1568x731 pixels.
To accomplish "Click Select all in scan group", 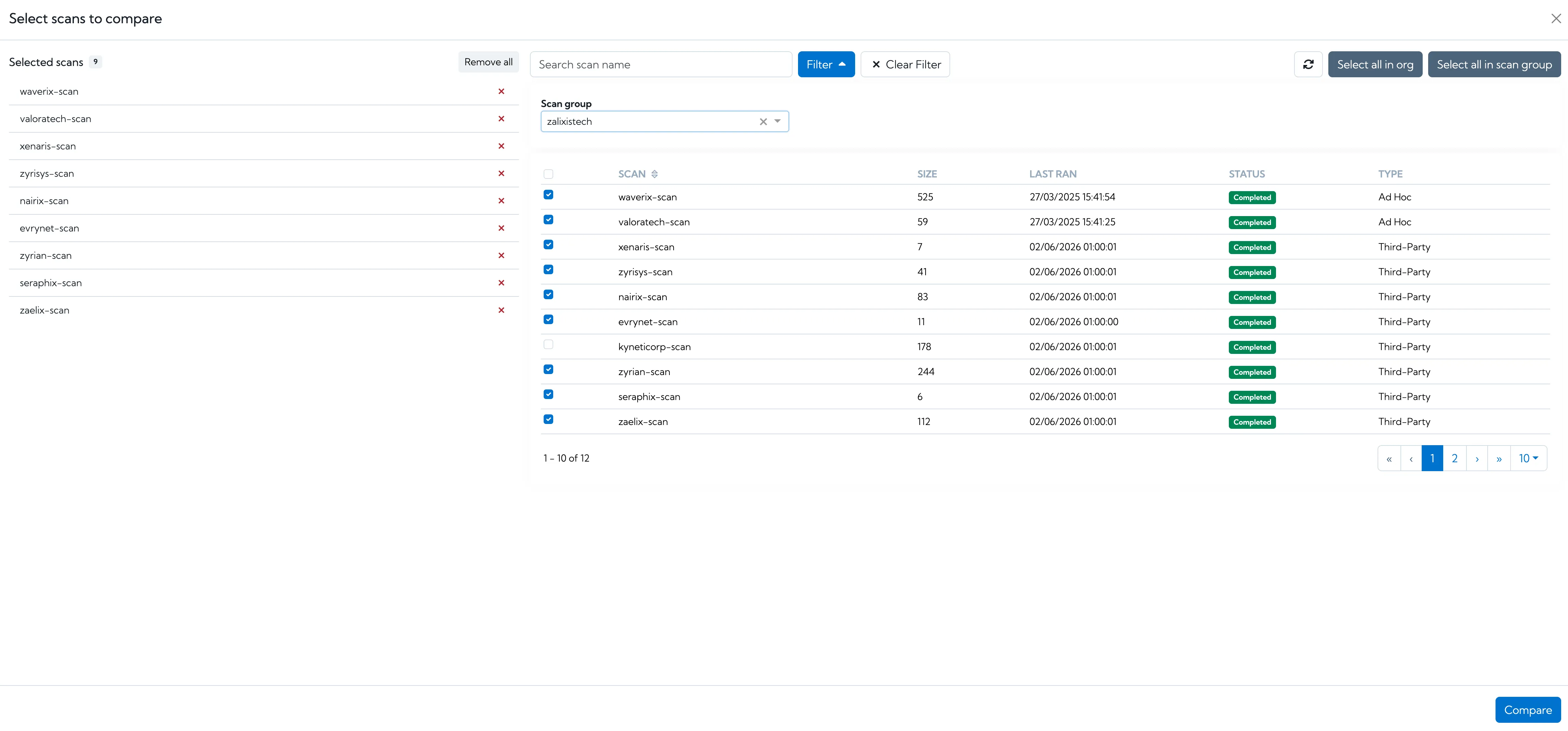I will coord(1494,65).
